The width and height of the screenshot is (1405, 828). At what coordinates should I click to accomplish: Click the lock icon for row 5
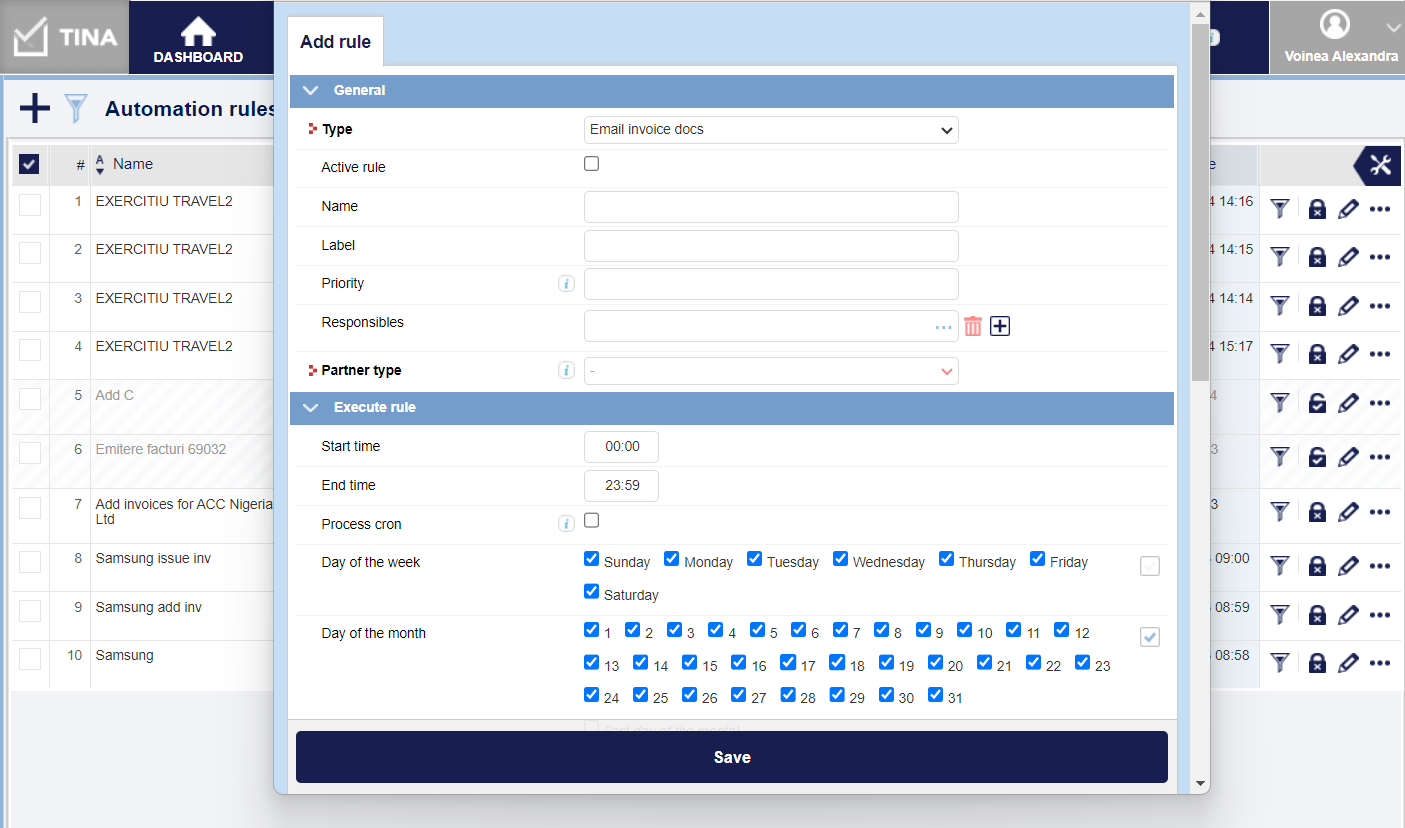[x=1317, y=403]
